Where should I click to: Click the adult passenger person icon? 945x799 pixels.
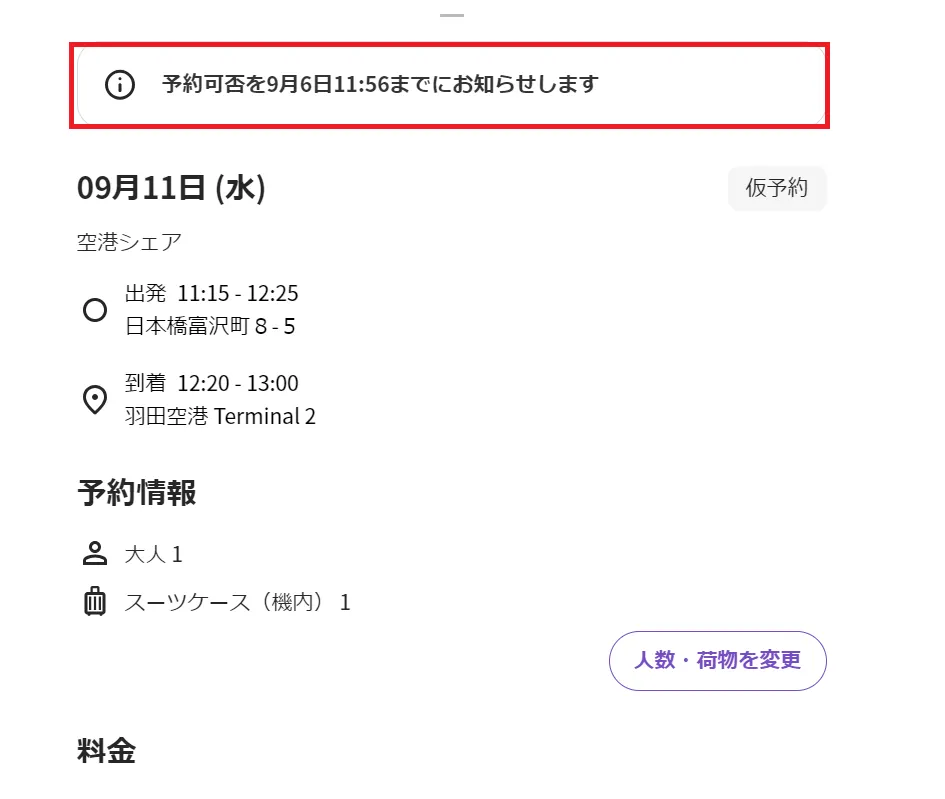(x=95, y=553)
